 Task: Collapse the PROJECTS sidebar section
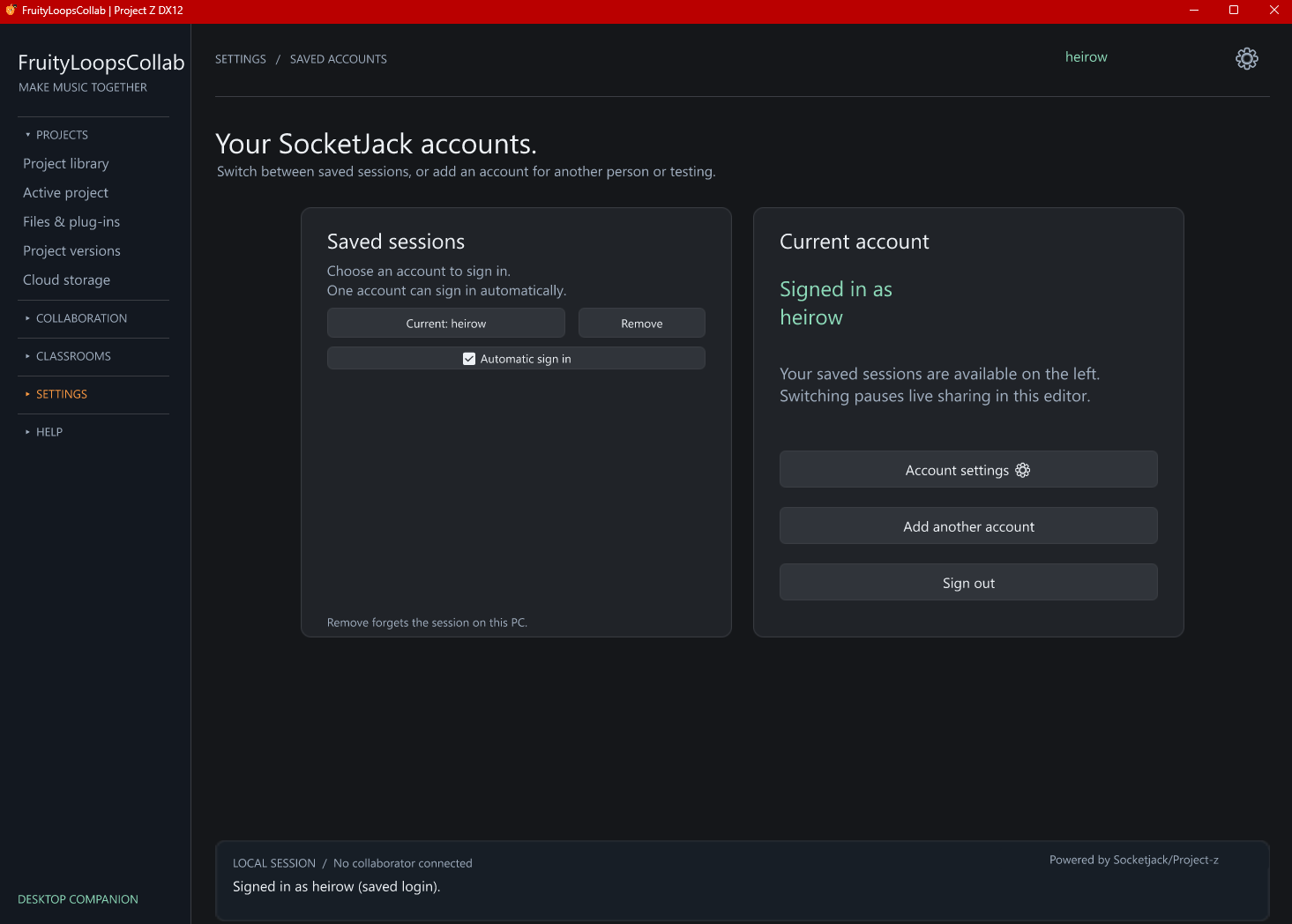[56, 135]
